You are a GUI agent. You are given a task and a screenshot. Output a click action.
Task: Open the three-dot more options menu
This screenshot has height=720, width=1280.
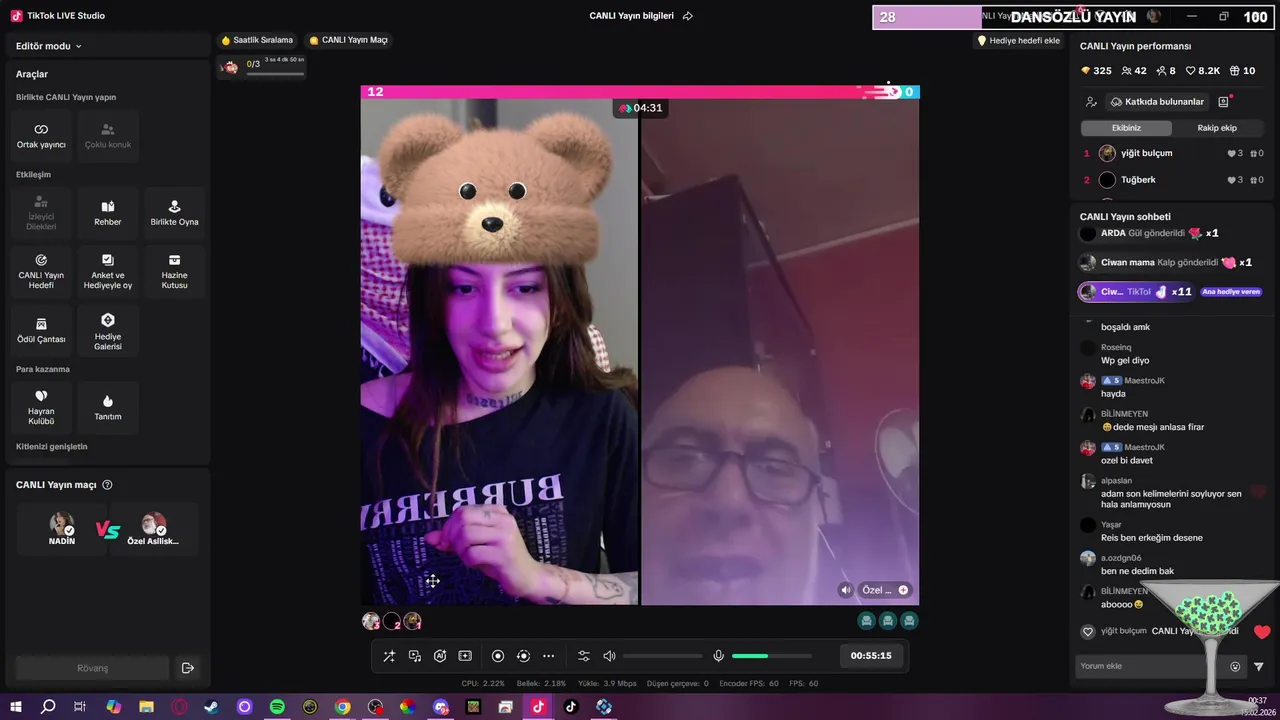pyautogui.click(x=548, y=656)
